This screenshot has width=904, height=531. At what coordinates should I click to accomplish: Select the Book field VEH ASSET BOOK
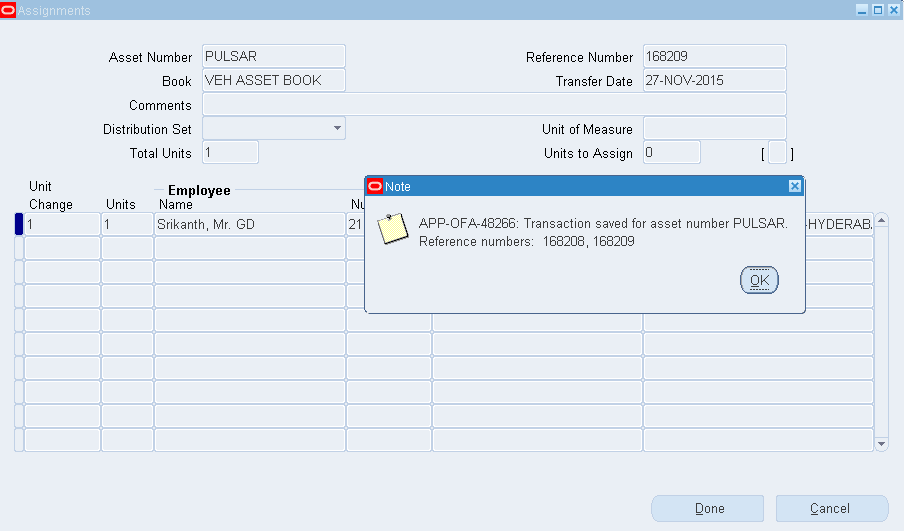click(x=273, y=81)
